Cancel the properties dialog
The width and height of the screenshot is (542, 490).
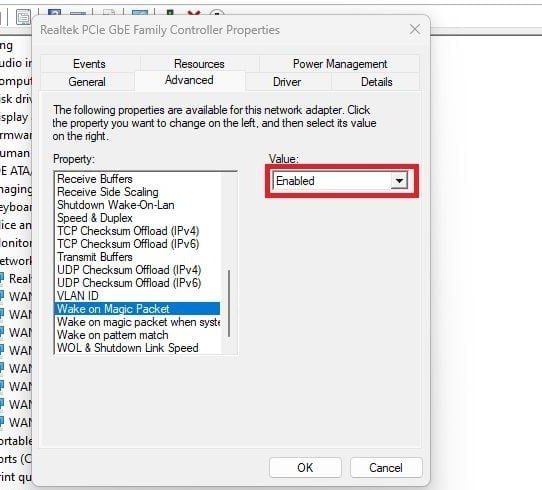(x=386, y=468)
